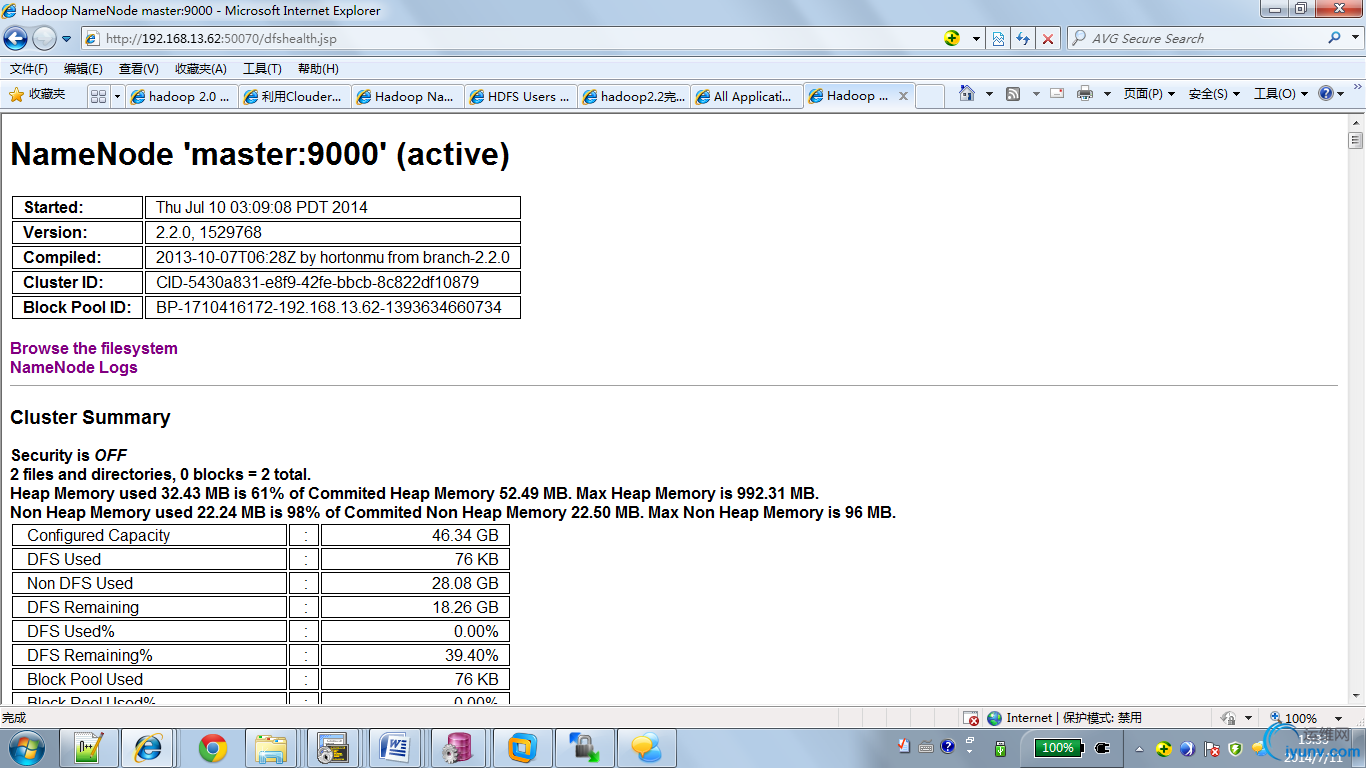
Task: Open Internet Explorer from the taskbar
Action: [148, 748]
